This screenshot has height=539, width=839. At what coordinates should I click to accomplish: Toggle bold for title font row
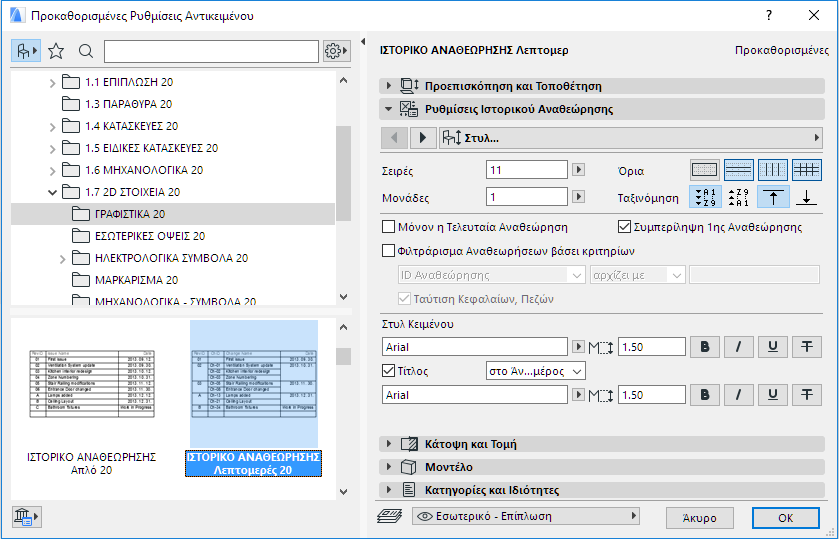click(x=705, y=394)
